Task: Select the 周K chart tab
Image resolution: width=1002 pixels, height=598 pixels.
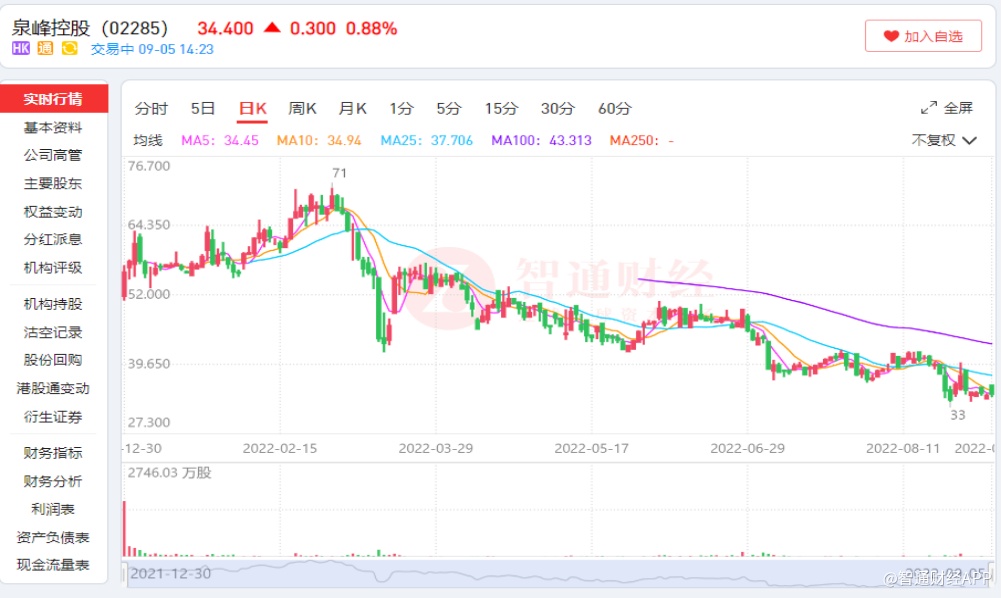Action: [302, 109]
